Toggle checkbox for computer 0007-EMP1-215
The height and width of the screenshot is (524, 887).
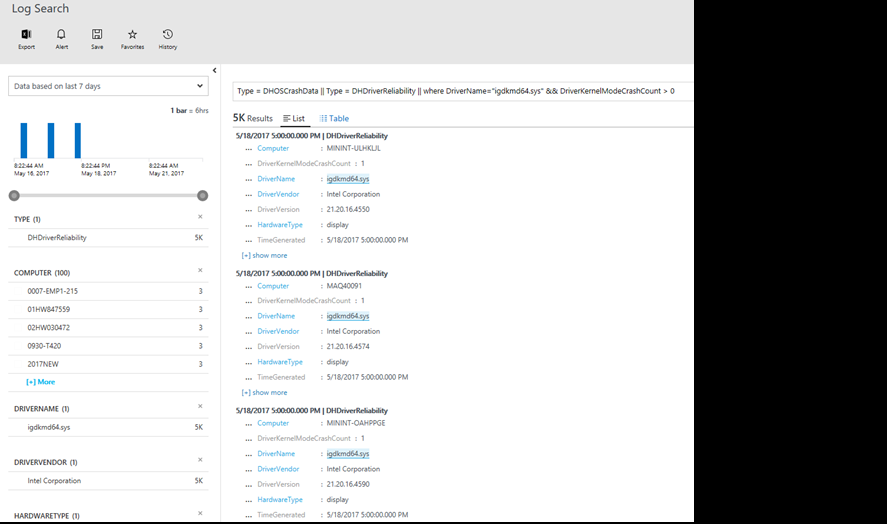pos(20,291)
